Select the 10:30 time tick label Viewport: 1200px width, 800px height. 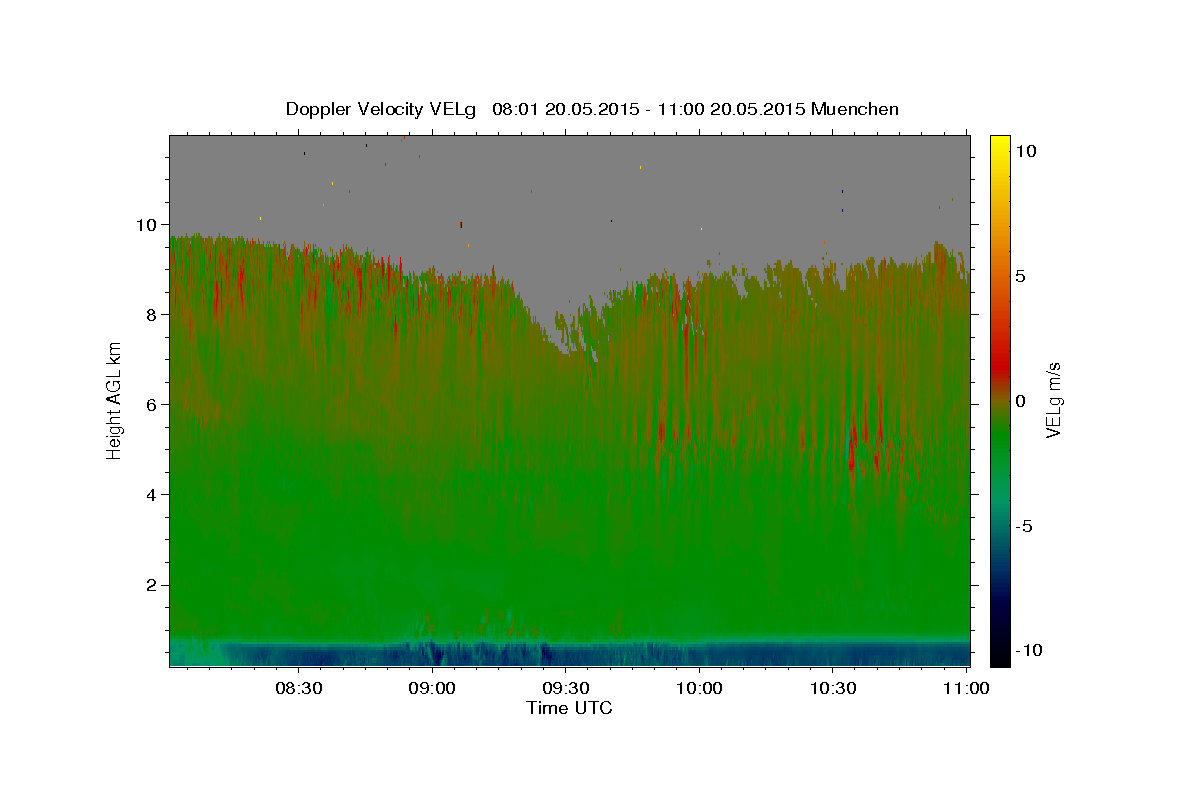tap(832, 688)
